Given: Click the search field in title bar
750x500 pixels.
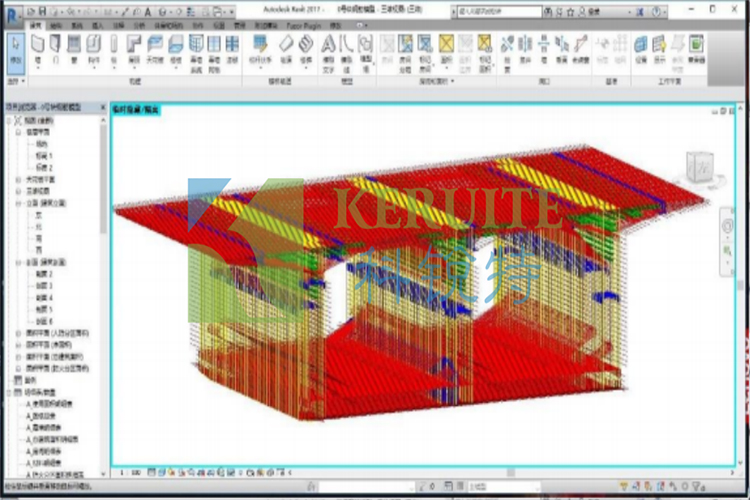Looking at the screenshot, I should [499, 11].
